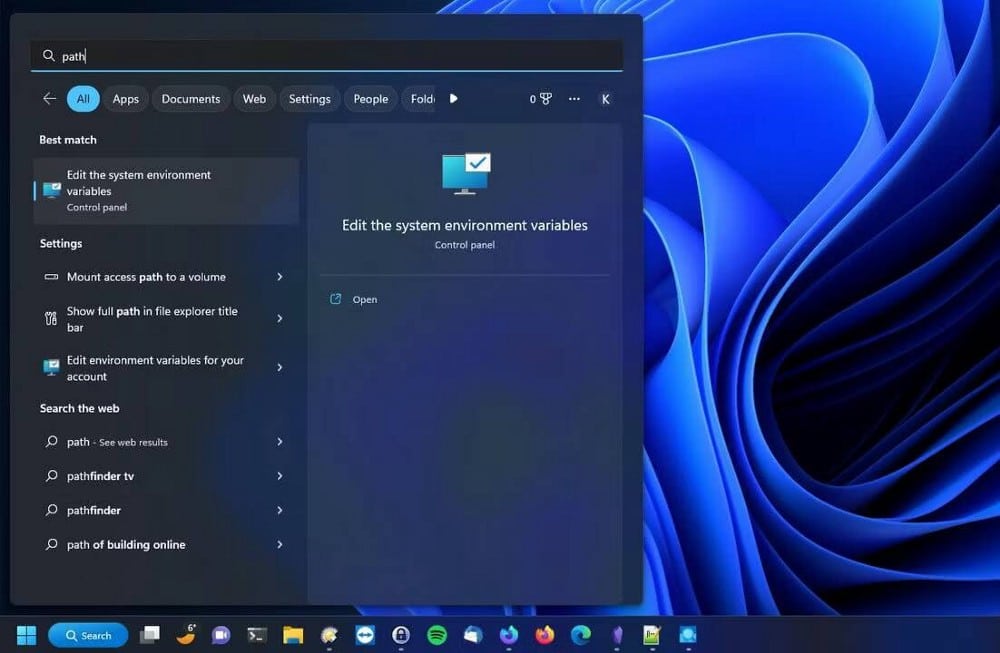Open the ellipsis options menu

(x=574, y=99)
